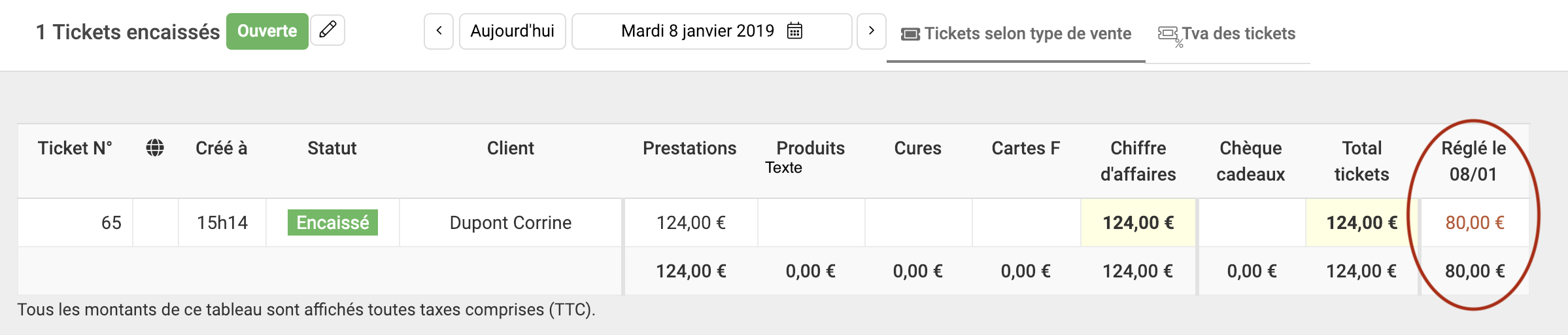1568x335 pixels.
Task: Click the globe icon column header
Action: click(155, 148)
